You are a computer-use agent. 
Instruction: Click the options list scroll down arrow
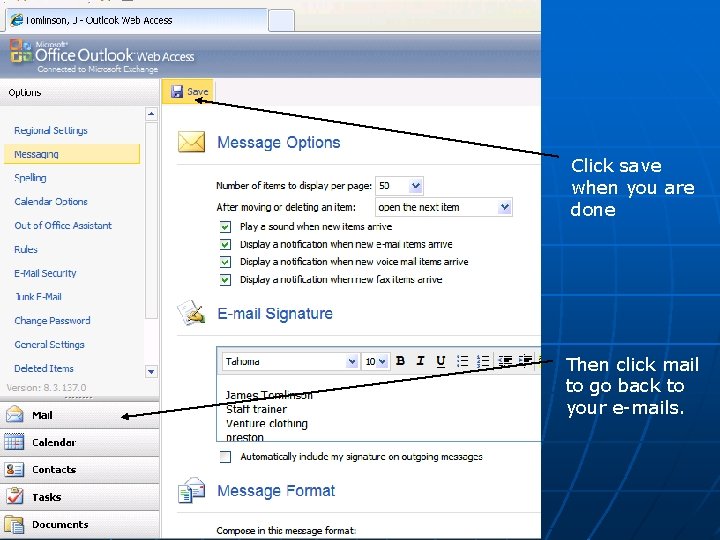151,371
